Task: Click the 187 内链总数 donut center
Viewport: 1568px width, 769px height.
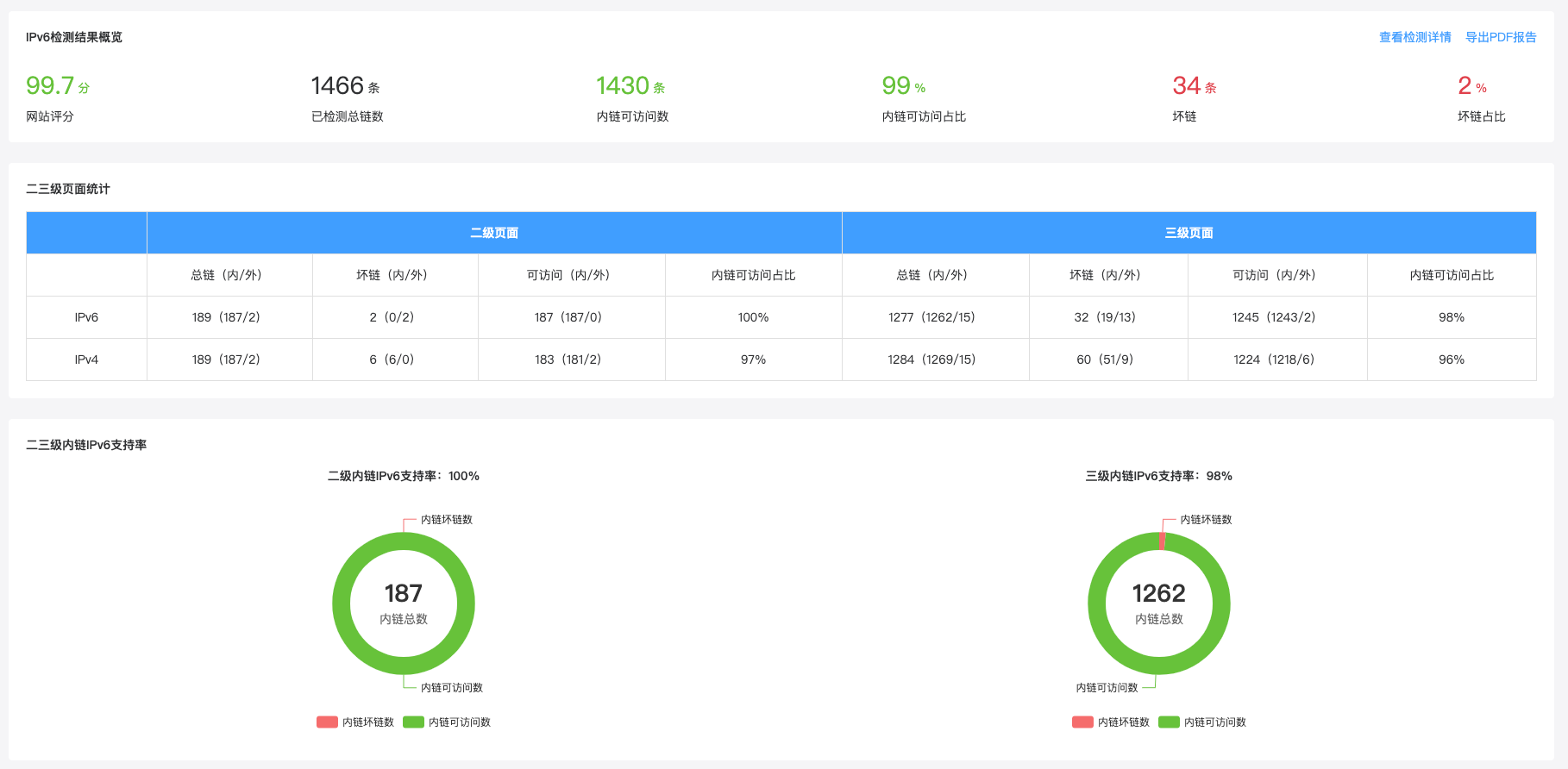Action: click(404, 603)
